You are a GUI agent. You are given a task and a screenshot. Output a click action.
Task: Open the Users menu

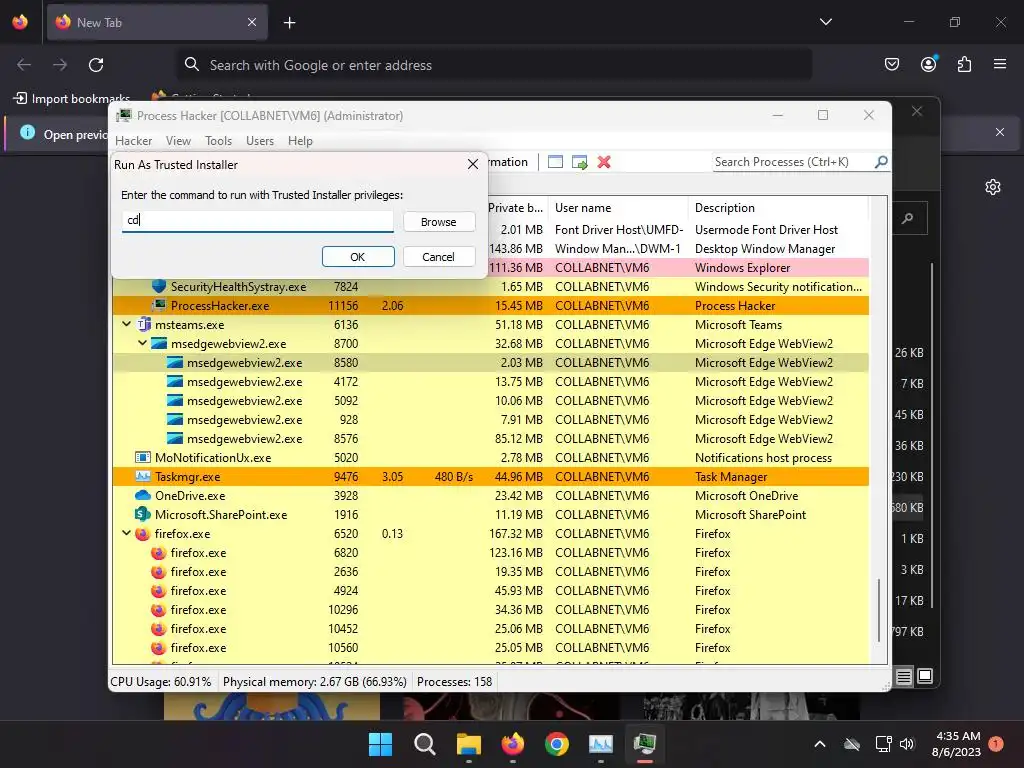tap(260, 140)
